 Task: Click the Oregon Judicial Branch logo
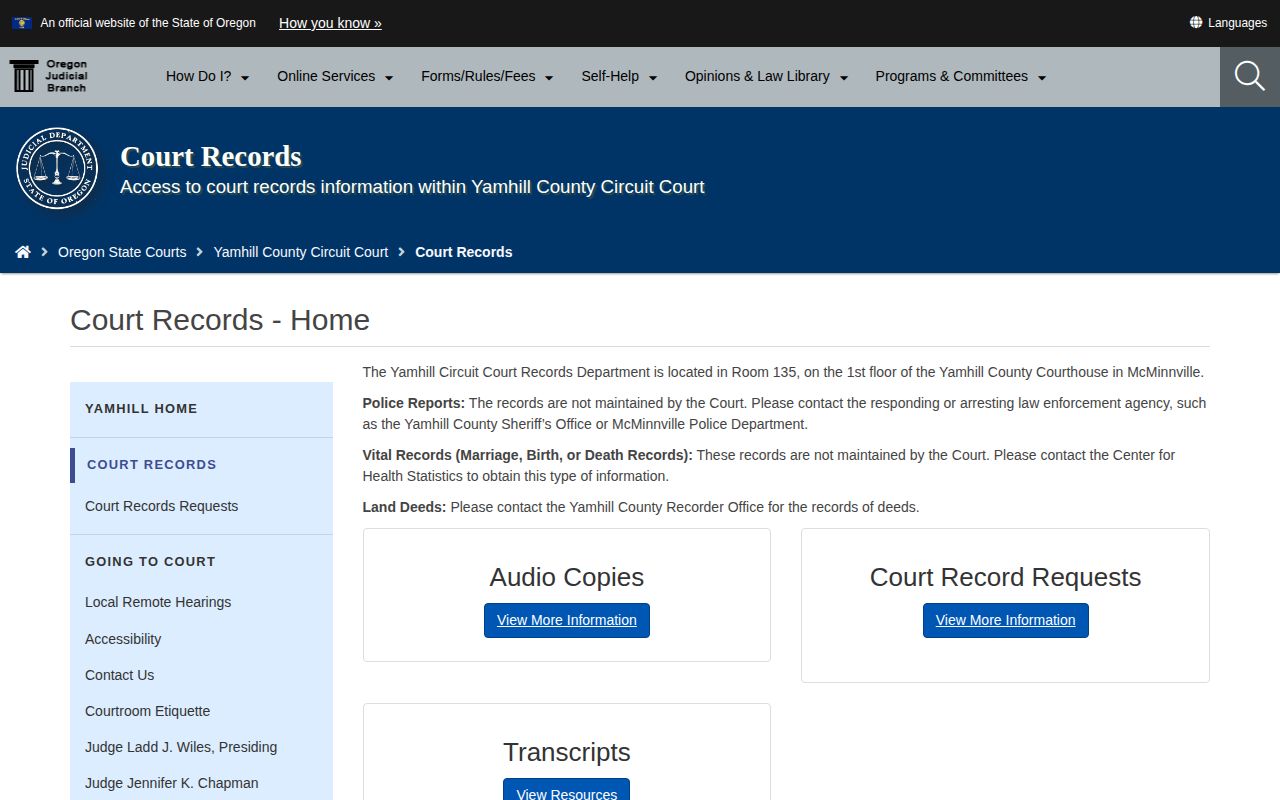[49, 76]
